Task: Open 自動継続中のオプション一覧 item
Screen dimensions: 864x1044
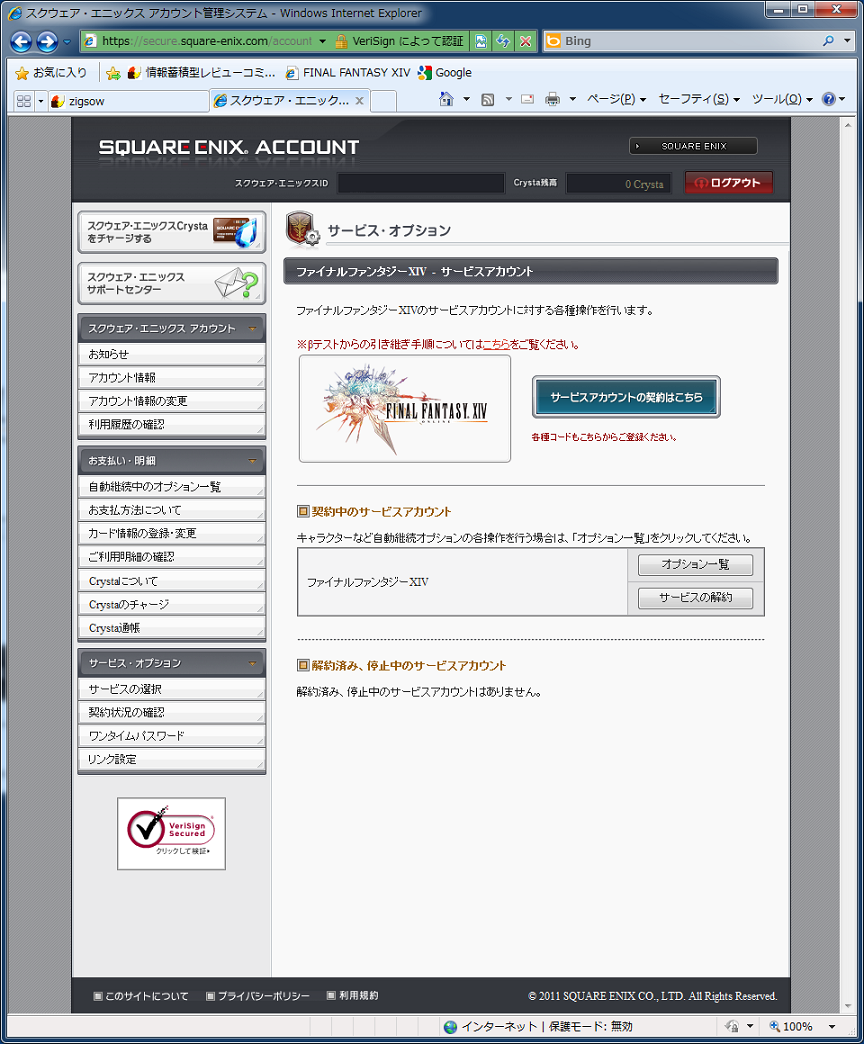Action: coord(172,487)
